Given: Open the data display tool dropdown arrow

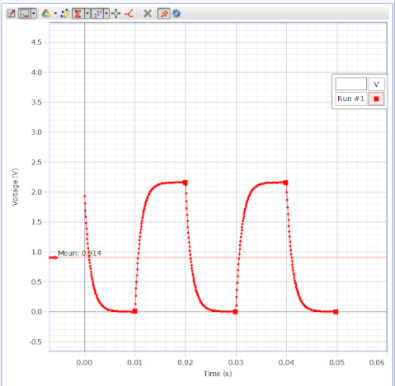Looking at the screenshot, I should [x=34, y=14].
